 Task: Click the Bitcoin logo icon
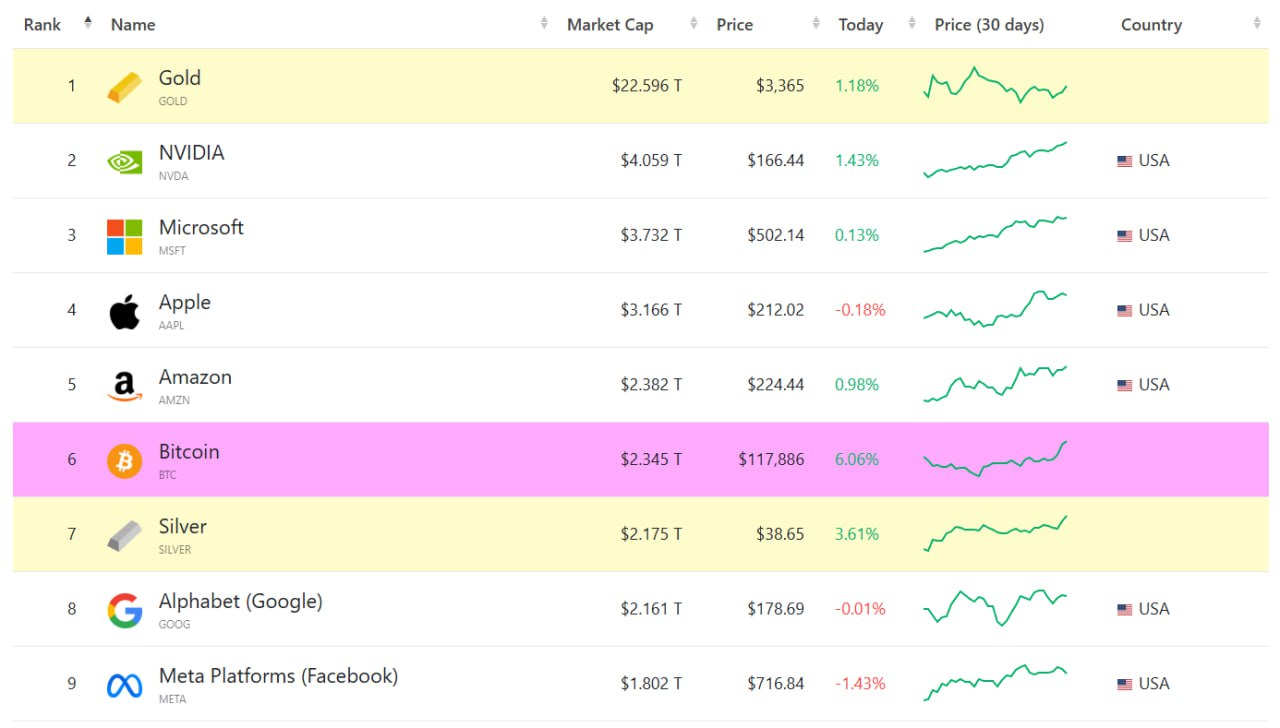(x=125, y=460)
